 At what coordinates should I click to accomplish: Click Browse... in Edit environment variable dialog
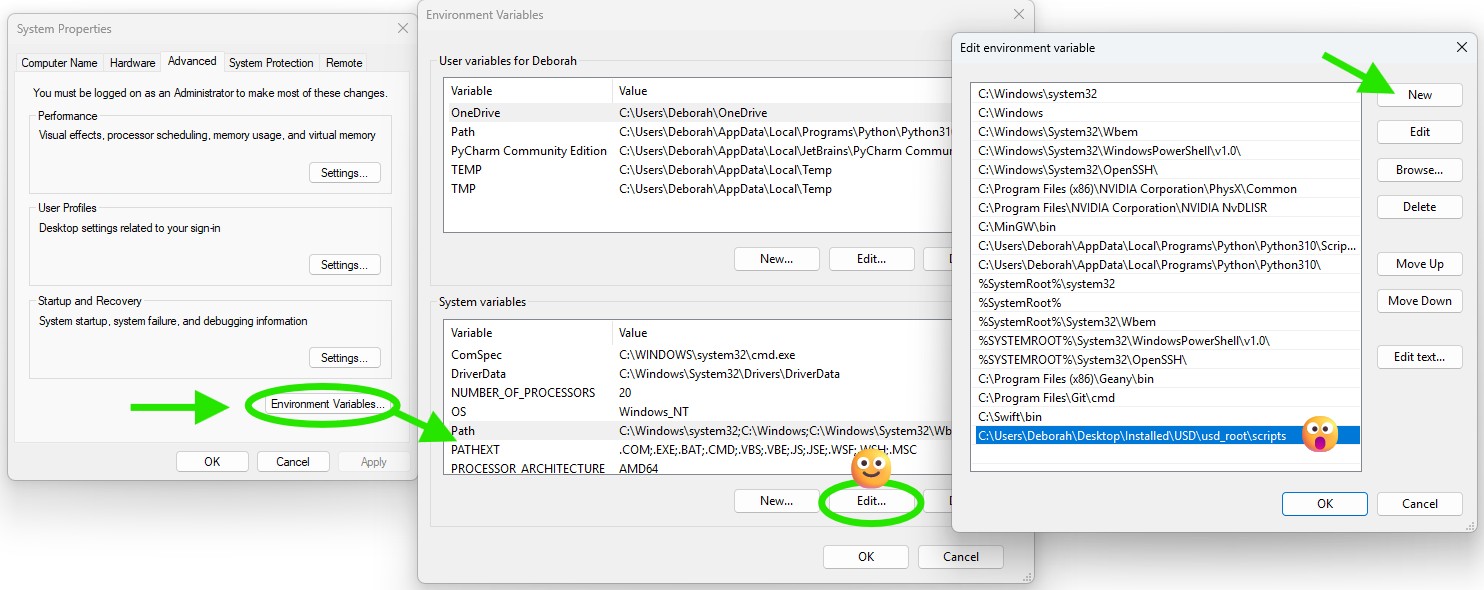[1418, 170]
